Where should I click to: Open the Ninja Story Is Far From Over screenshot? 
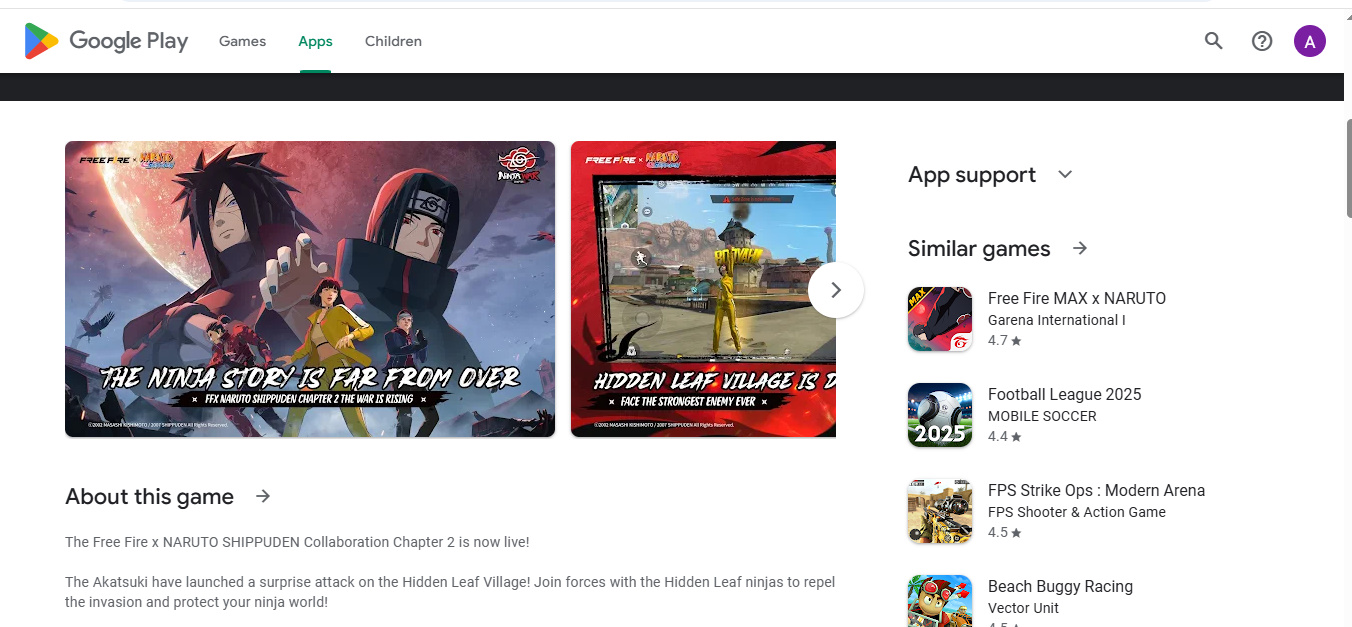pos(310,289)
